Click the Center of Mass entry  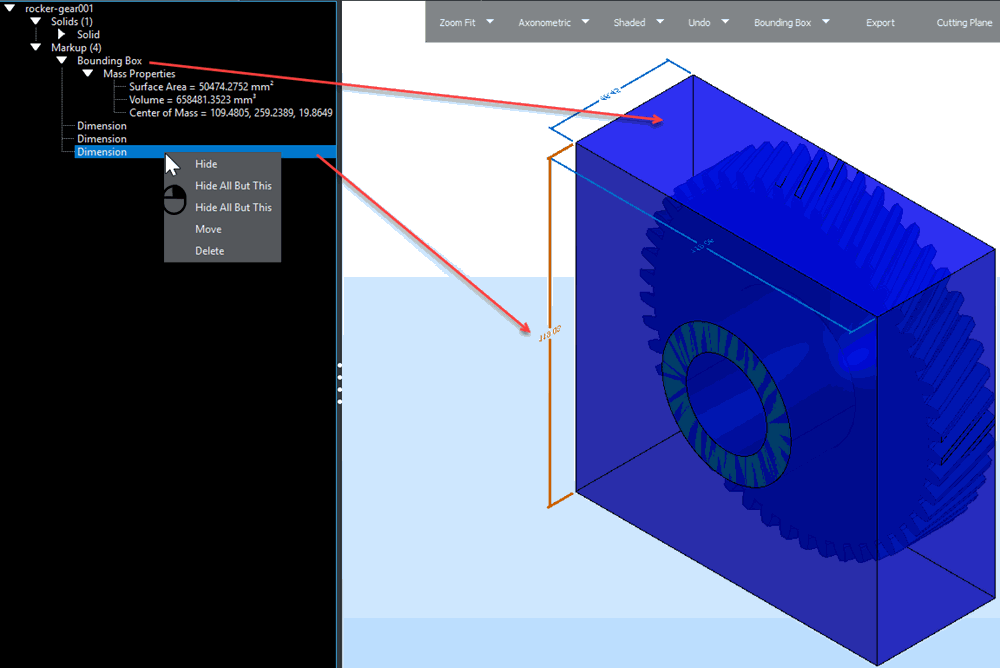tap(230, 113)
